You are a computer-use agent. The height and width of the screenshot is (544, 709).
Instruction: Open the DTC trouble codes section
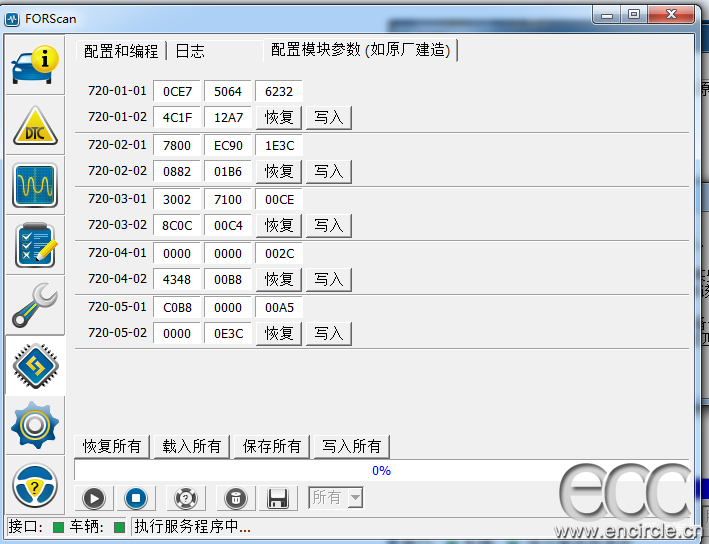35,126
